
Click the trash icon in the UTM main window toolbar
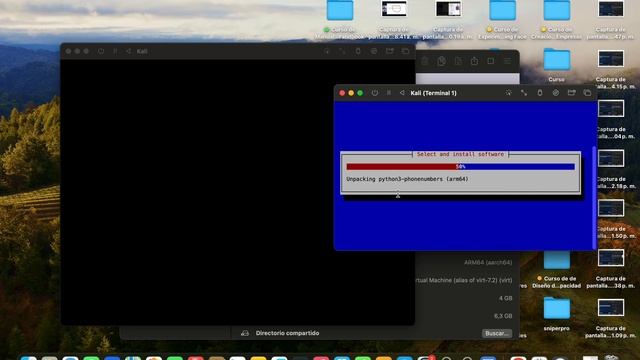pos(425,61)
